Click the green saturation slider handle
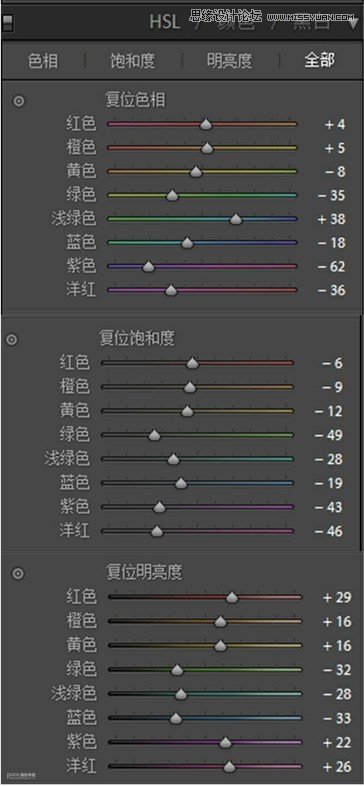The height and width of the screenshot is (786, 364). pyautogui.click(x=154, y=435)
